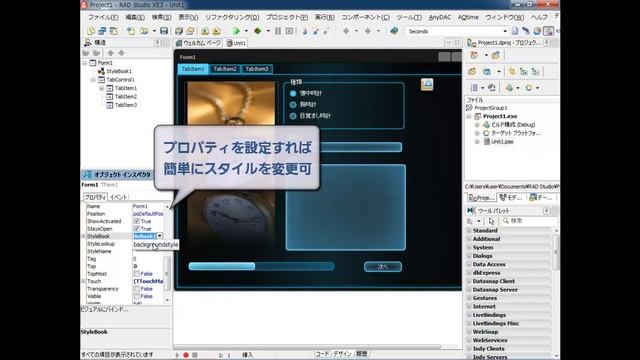Click the ビジュアルにバインド link
This screenshot has width=640, height=360.
[x=105, y=309]
